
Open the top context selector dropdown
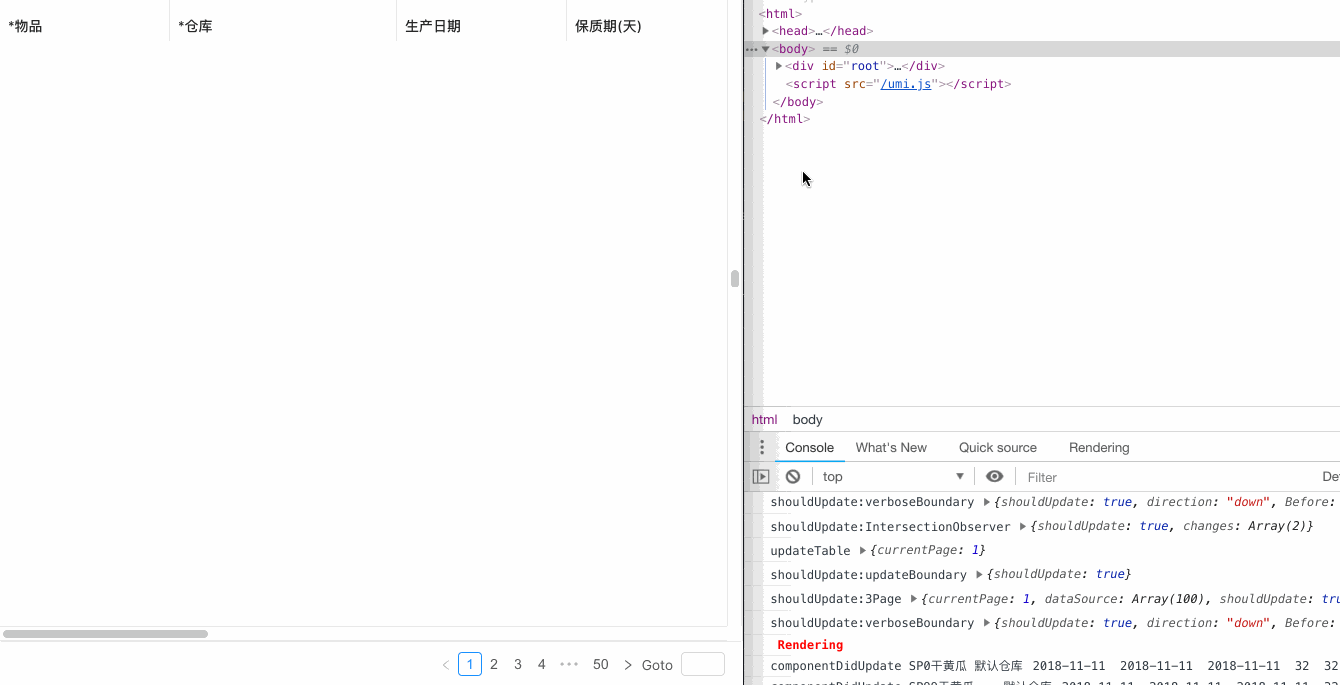[893, 477]
